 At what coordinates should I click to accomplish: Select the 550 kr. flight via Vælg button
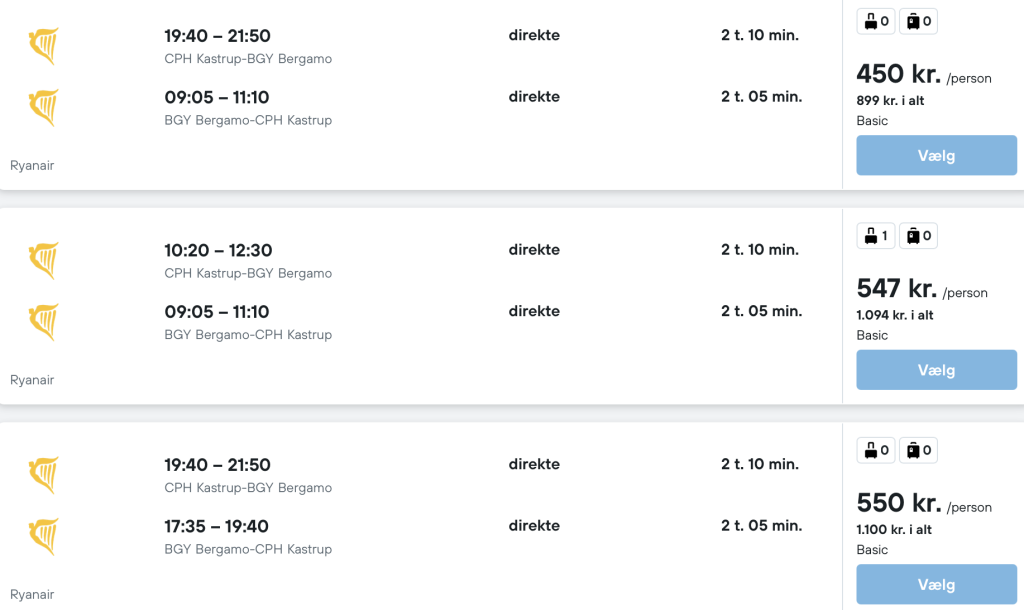click(936, 585)
